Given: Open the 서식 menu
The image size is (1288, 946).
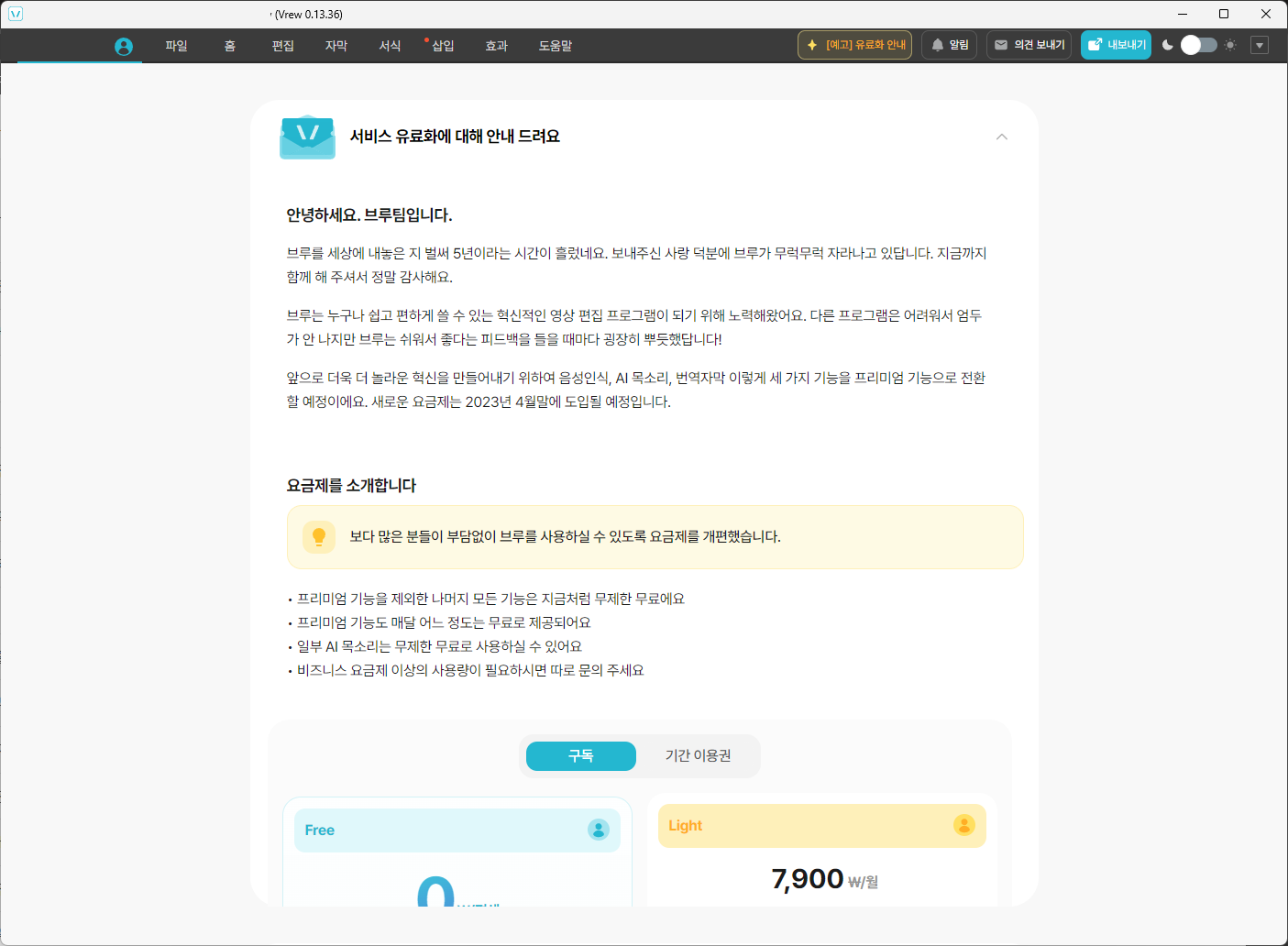Looking at the screenshot, I should (390, 46).
